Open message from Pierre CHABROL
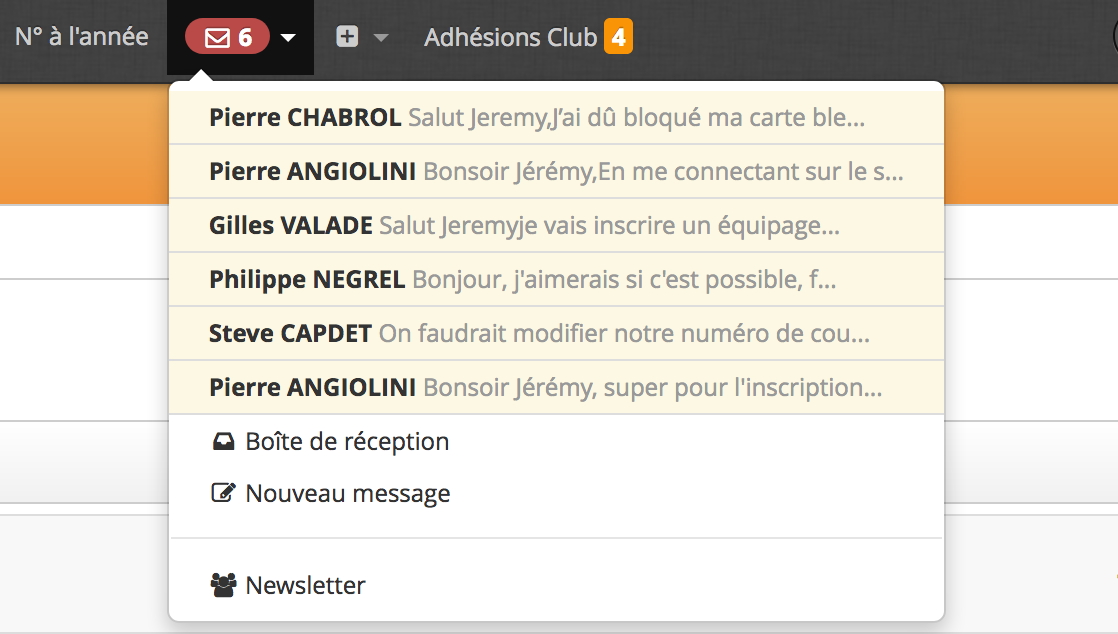Image resolution: width=1118 pixels, height=634 pixels. [x=556, y=117]
